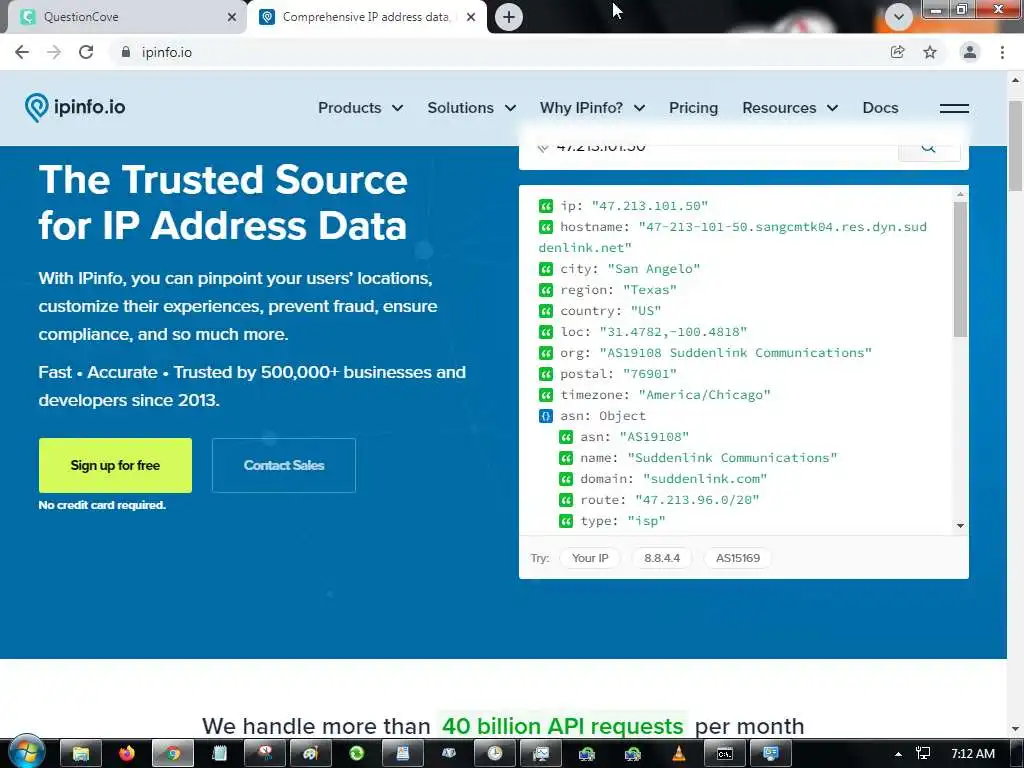The height and width of the screenshot is (768, 1024).
Task: Click the quote icon beside region field
Action: click(546, 290)
